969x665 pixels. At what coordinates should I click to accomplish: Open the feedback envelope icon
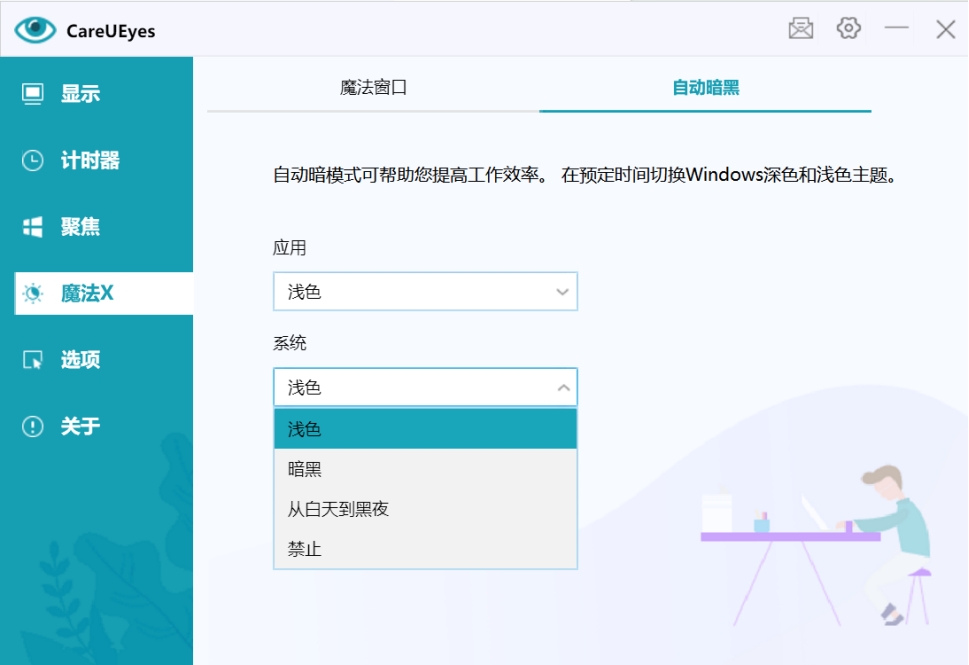800,28
